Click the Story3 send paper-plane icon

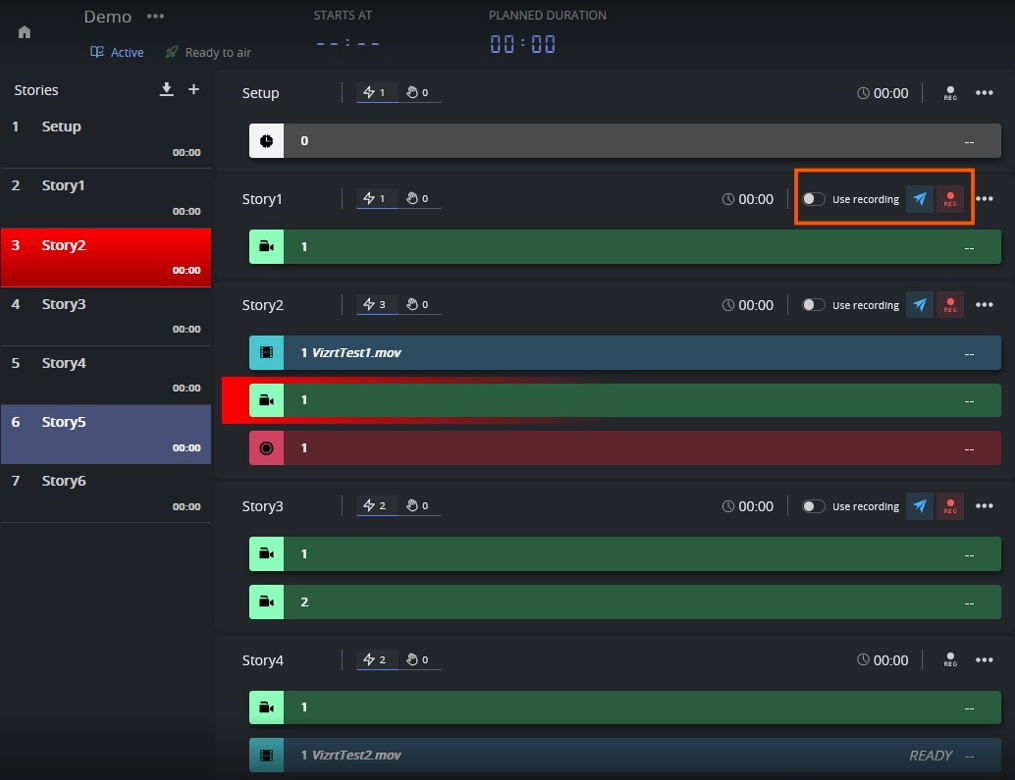919,506
